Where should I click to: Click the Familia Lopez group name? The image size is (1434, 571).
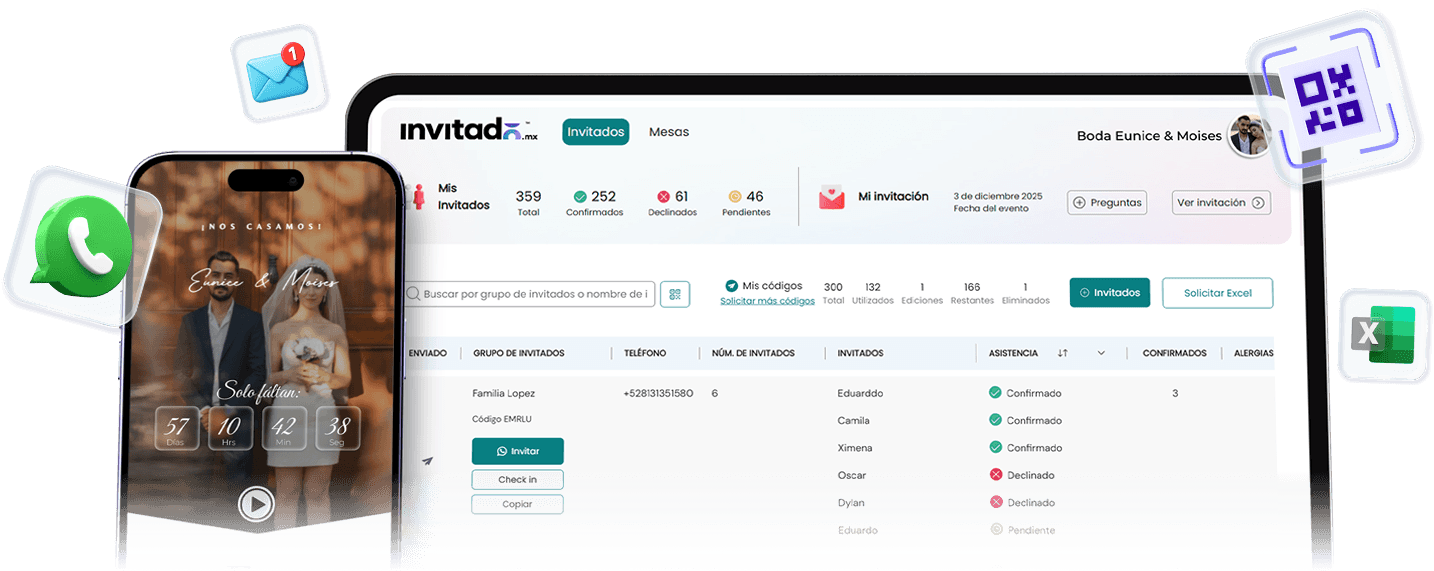[503, 393]
